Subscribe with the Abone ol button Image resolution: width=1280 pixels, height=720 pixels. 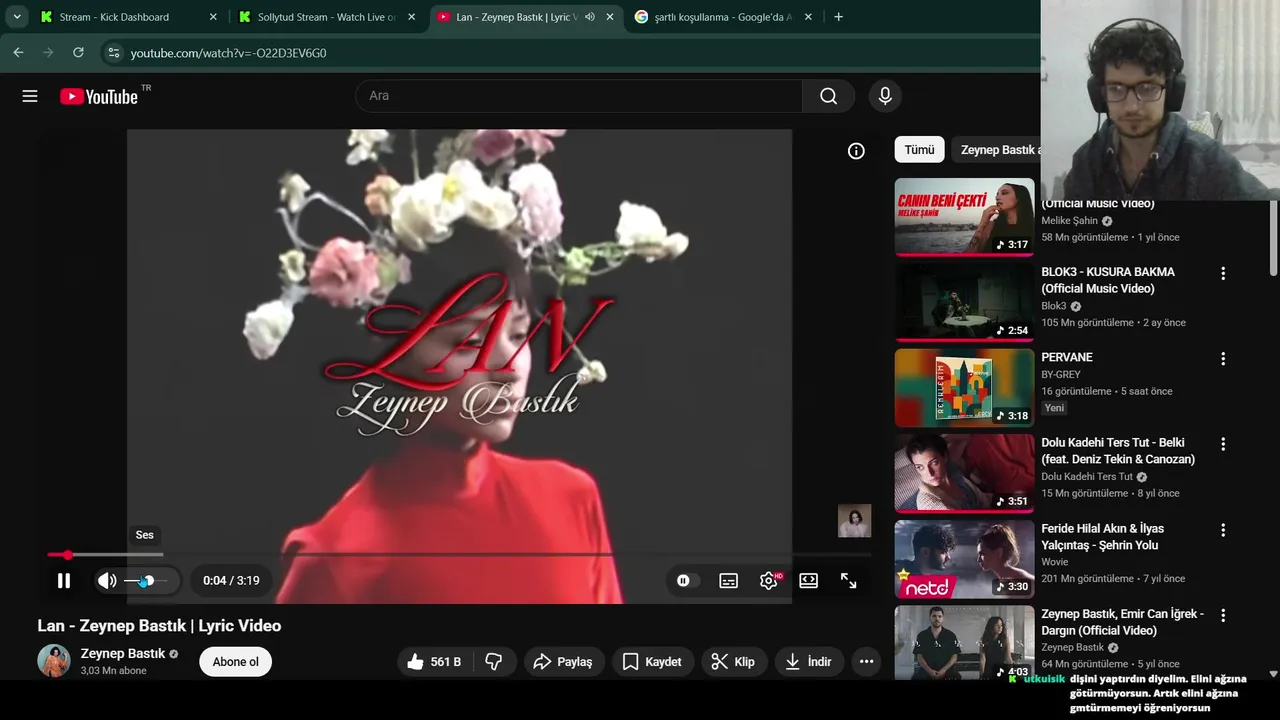point(236,661)
